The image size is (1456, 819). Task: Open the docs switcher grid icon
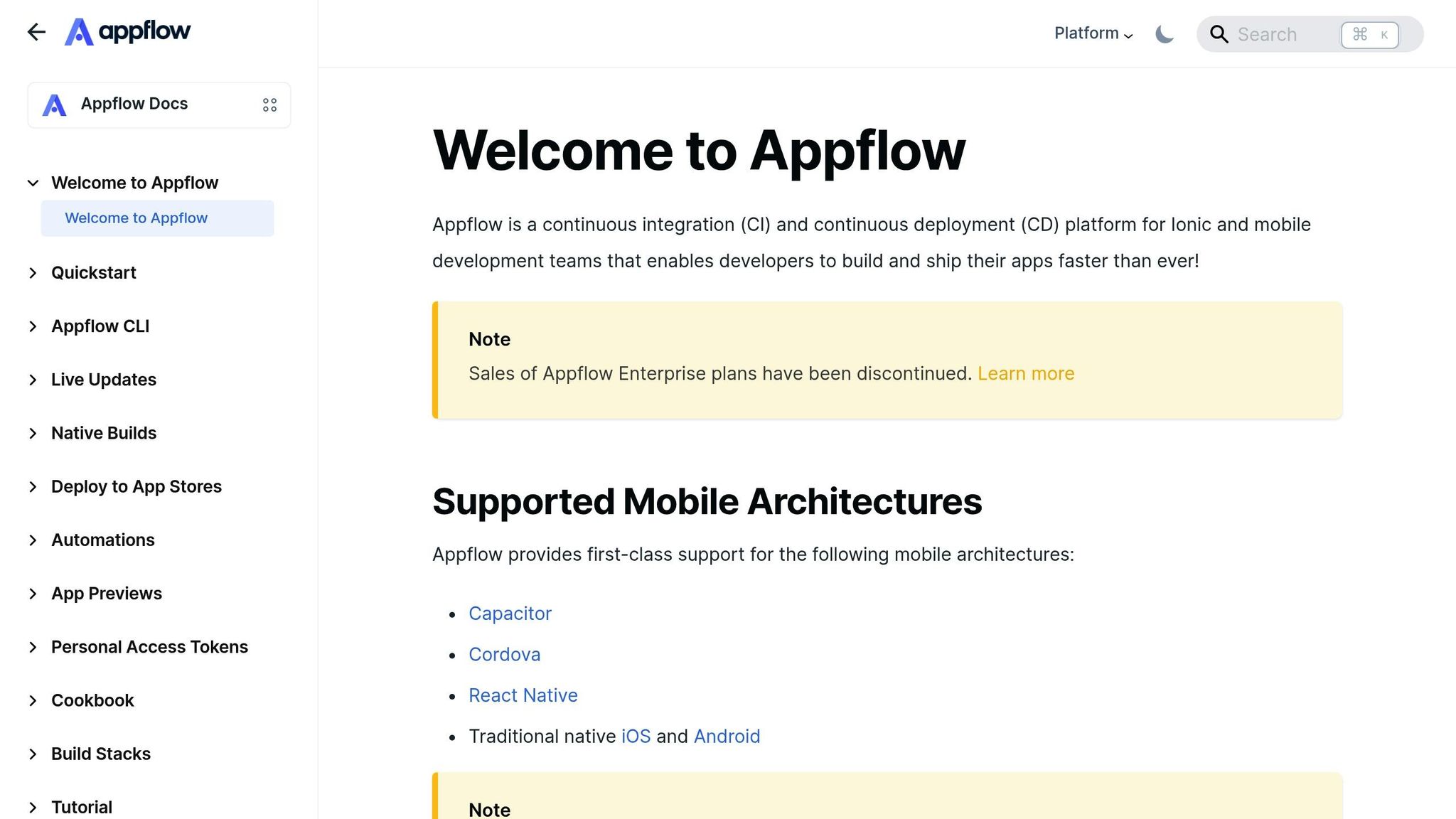click(269, 105)
